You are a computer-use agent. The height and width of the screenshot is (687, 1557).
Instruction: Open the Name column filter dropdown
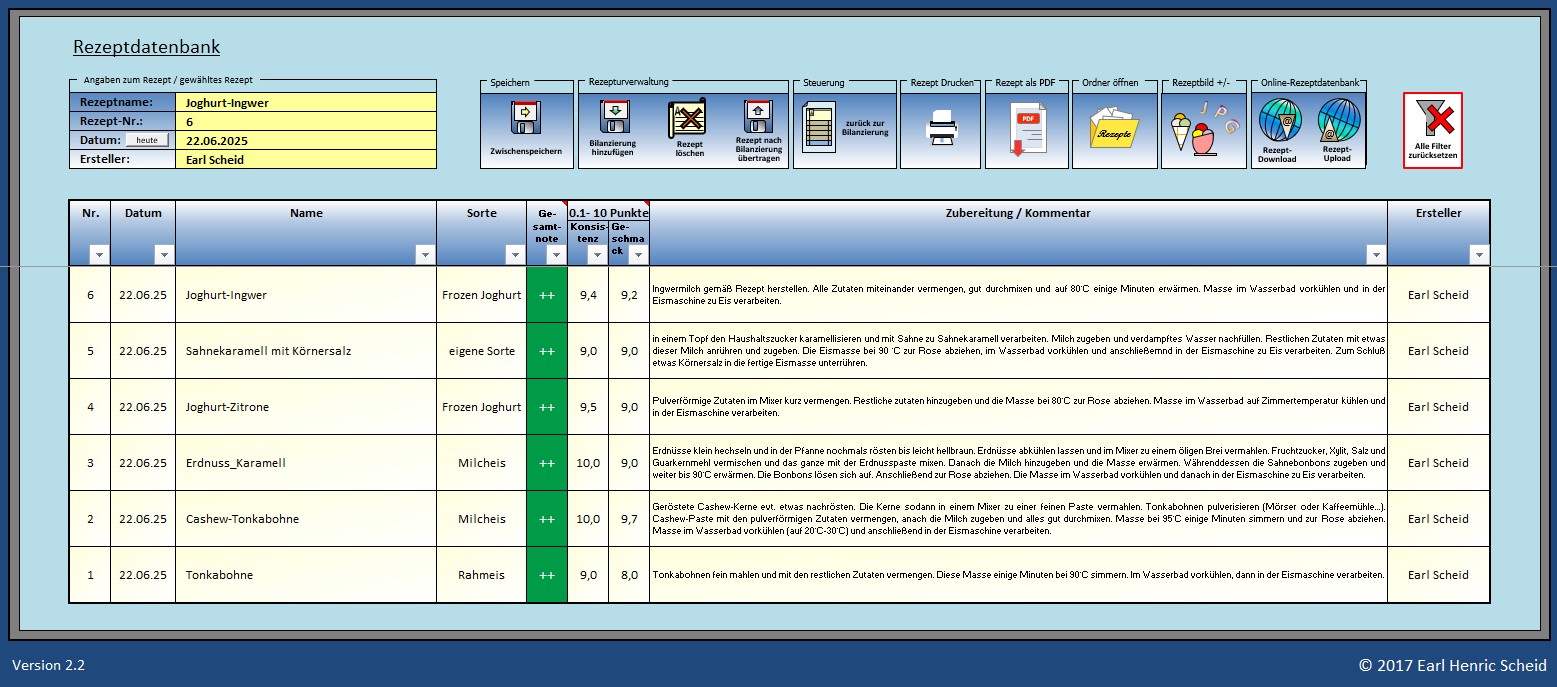pos(425,255)
